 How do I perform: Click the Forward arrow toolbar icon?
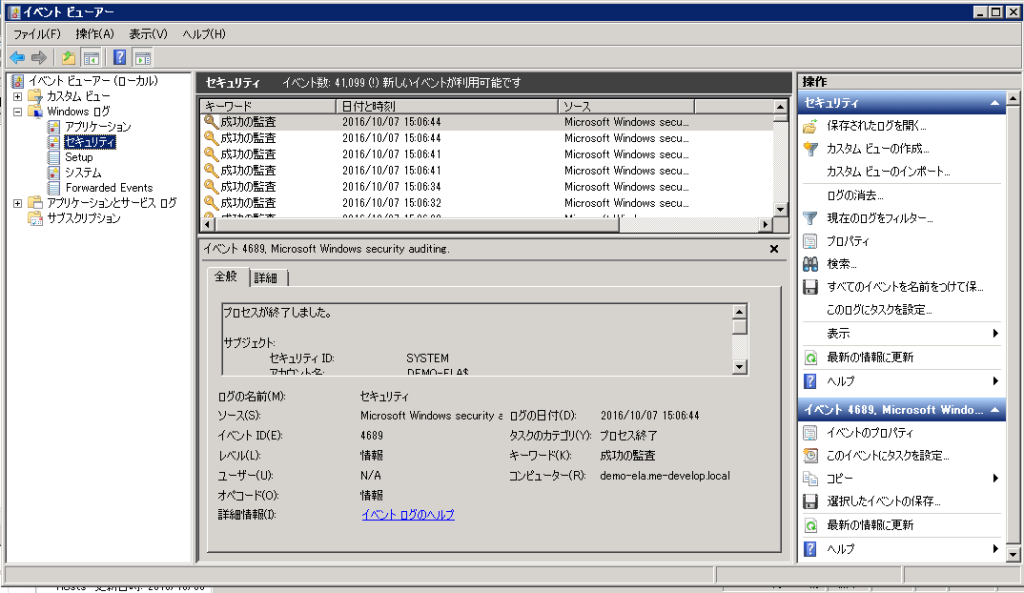tap(39, 57)
